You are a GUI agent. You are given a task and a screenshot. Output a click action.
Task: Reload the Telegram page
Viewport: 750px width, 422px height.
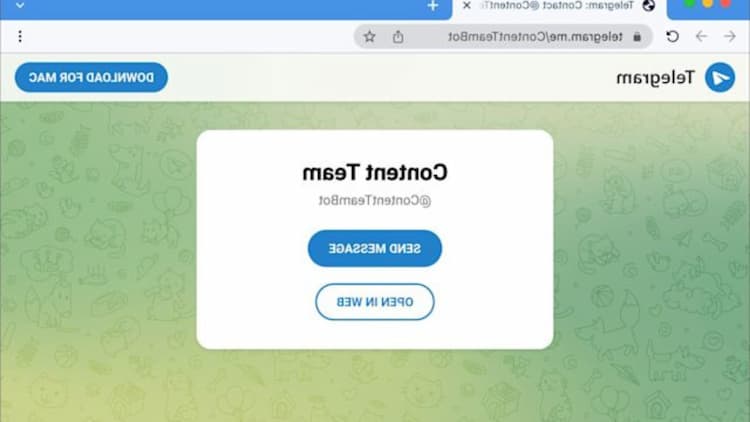point(672,36)
